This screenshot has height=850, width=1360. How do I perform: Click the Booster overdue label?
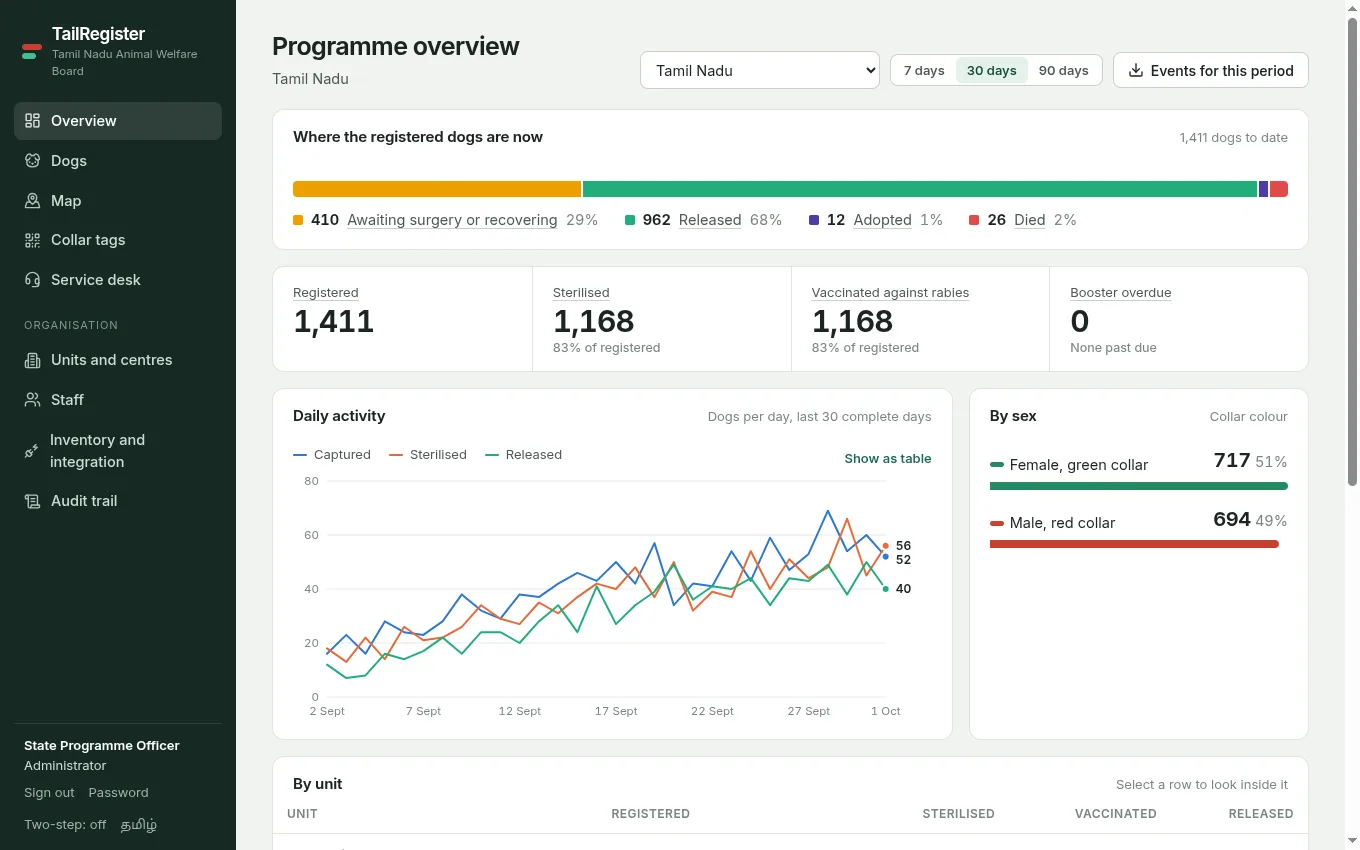point(1121,293)
